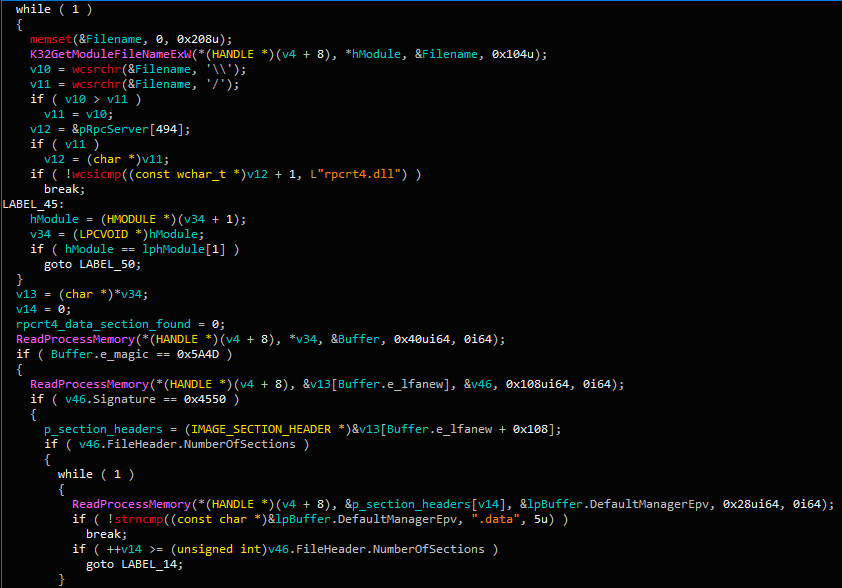842x588 pixels.
Task: Select the rpcrt4_data_section_found variable
Action: pos(103,325)
